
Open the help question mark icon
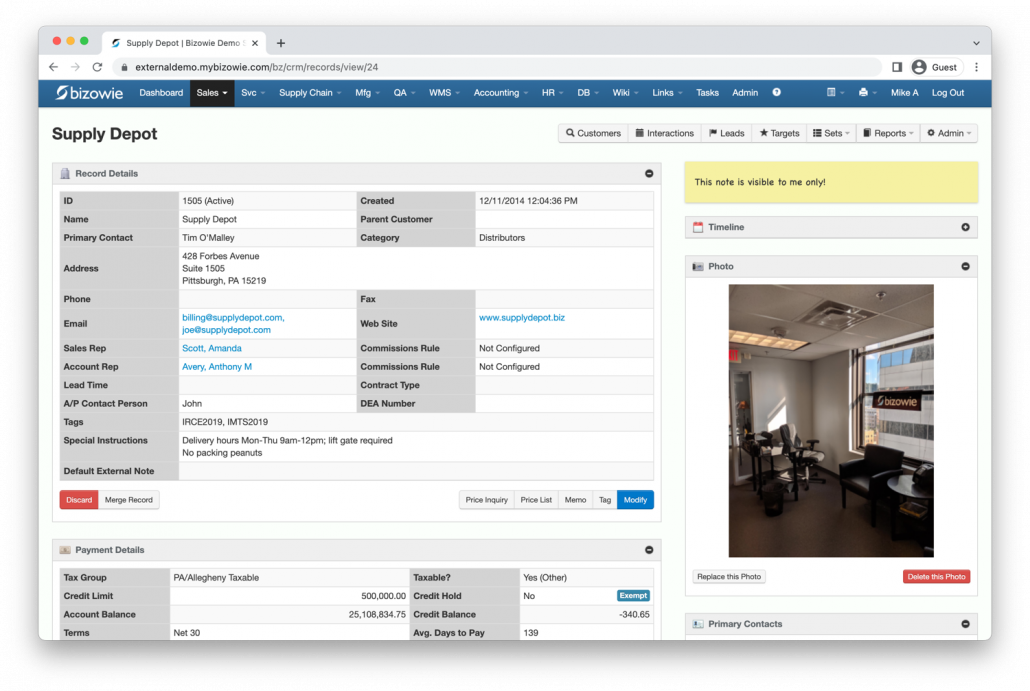777,93
